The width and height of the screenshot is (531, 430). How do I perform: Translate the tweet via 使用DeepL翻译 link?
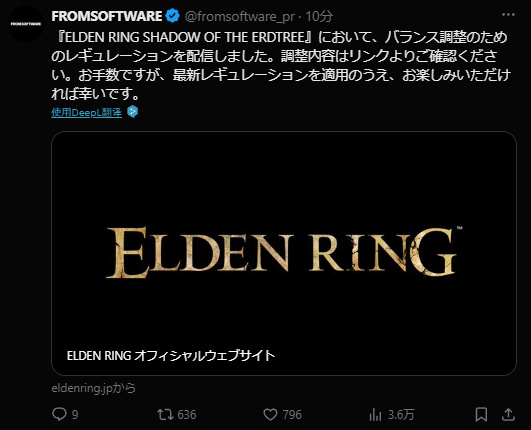pos(87,112)
